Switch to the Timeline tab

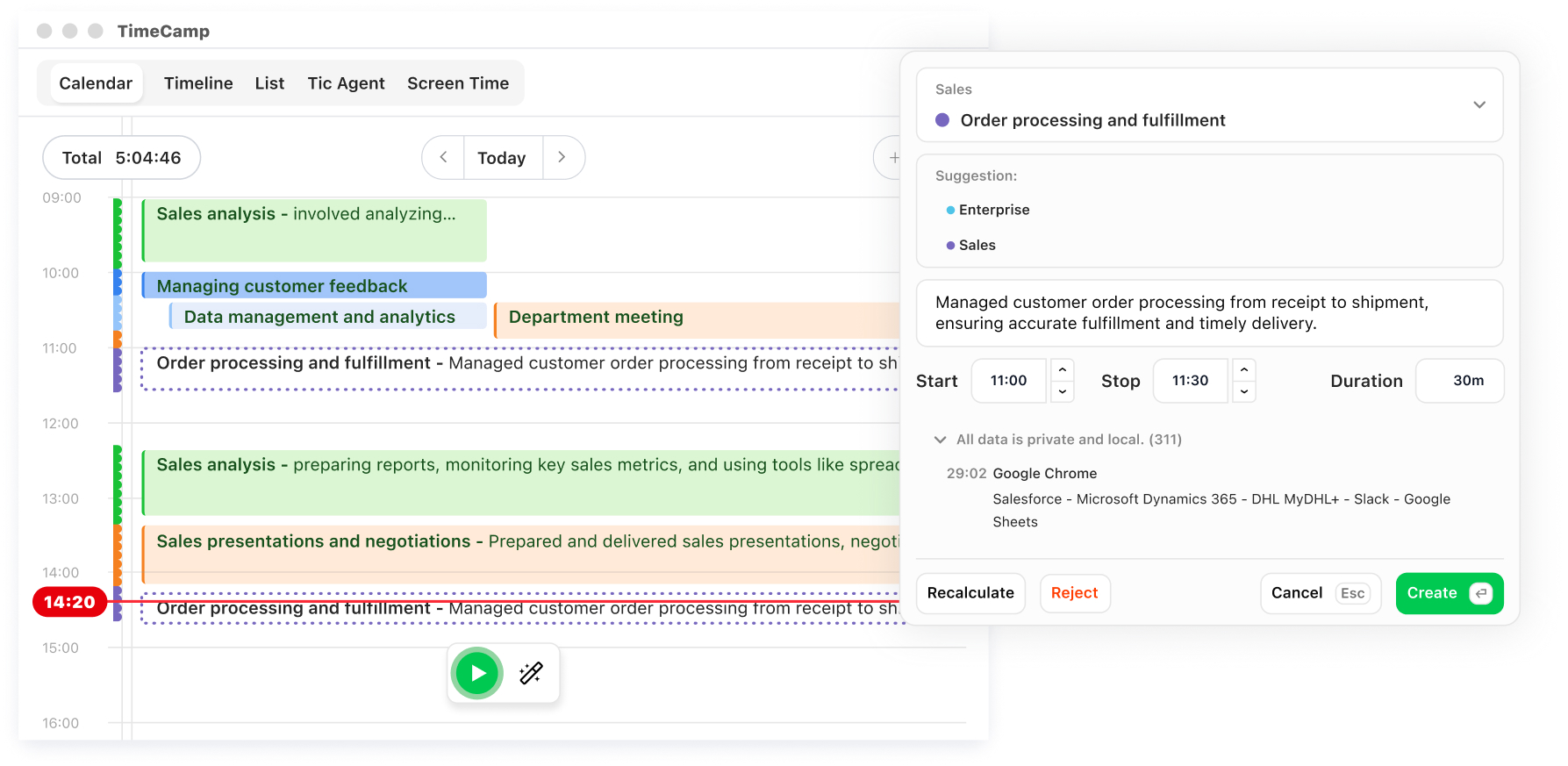click(x=198, y=83)
